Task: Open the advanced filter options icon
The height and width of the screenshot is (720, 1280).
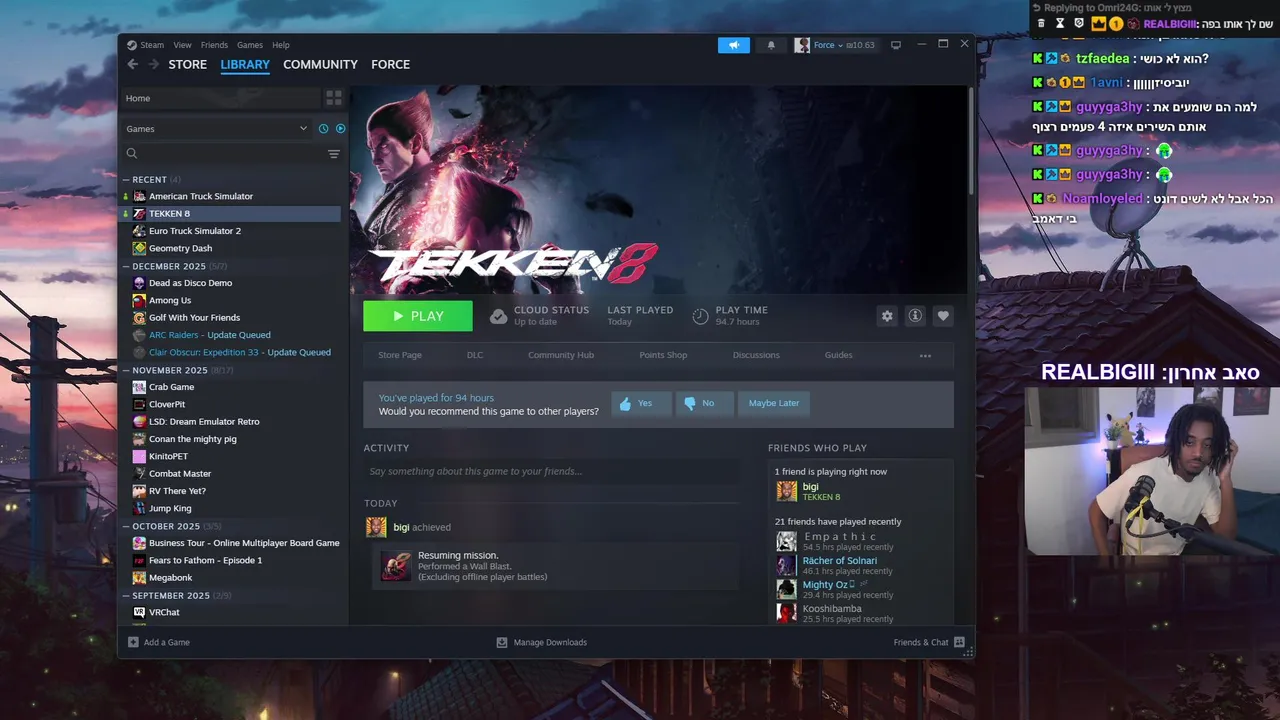Action: click(334, 154)
